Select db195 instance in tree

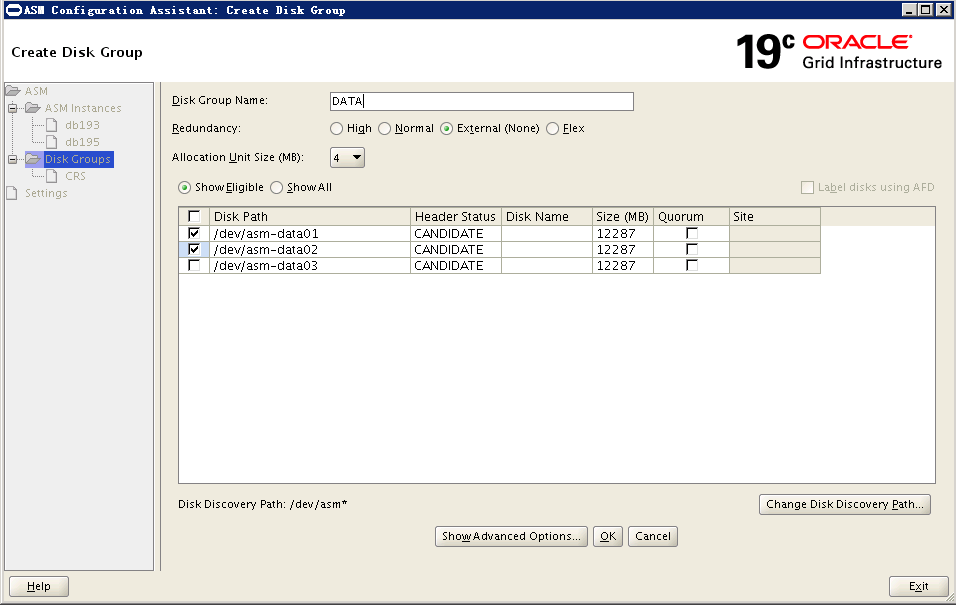(82, 142)
